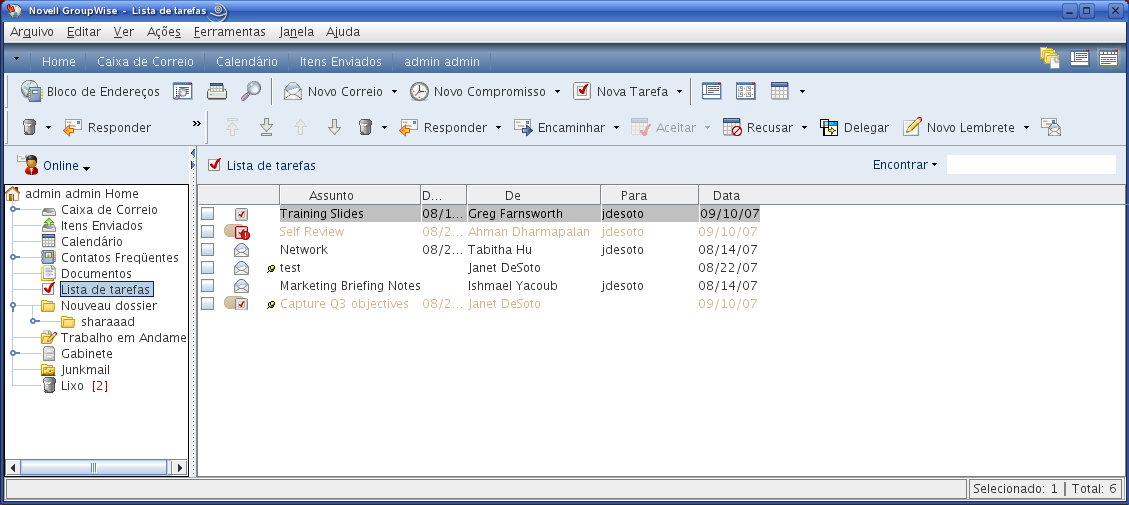Image resolution: width=1129 pixels, height=505 pixels.
Task: Click Encaminhar to forward the item
Action: 559,128
